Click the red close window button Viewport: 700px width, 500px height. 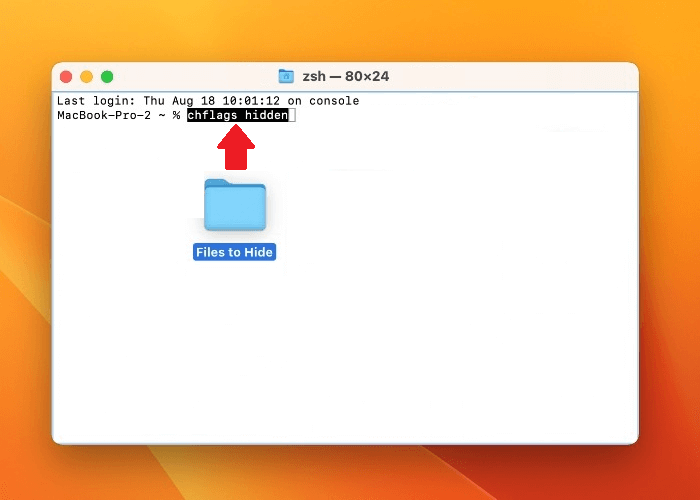(66, 77)
